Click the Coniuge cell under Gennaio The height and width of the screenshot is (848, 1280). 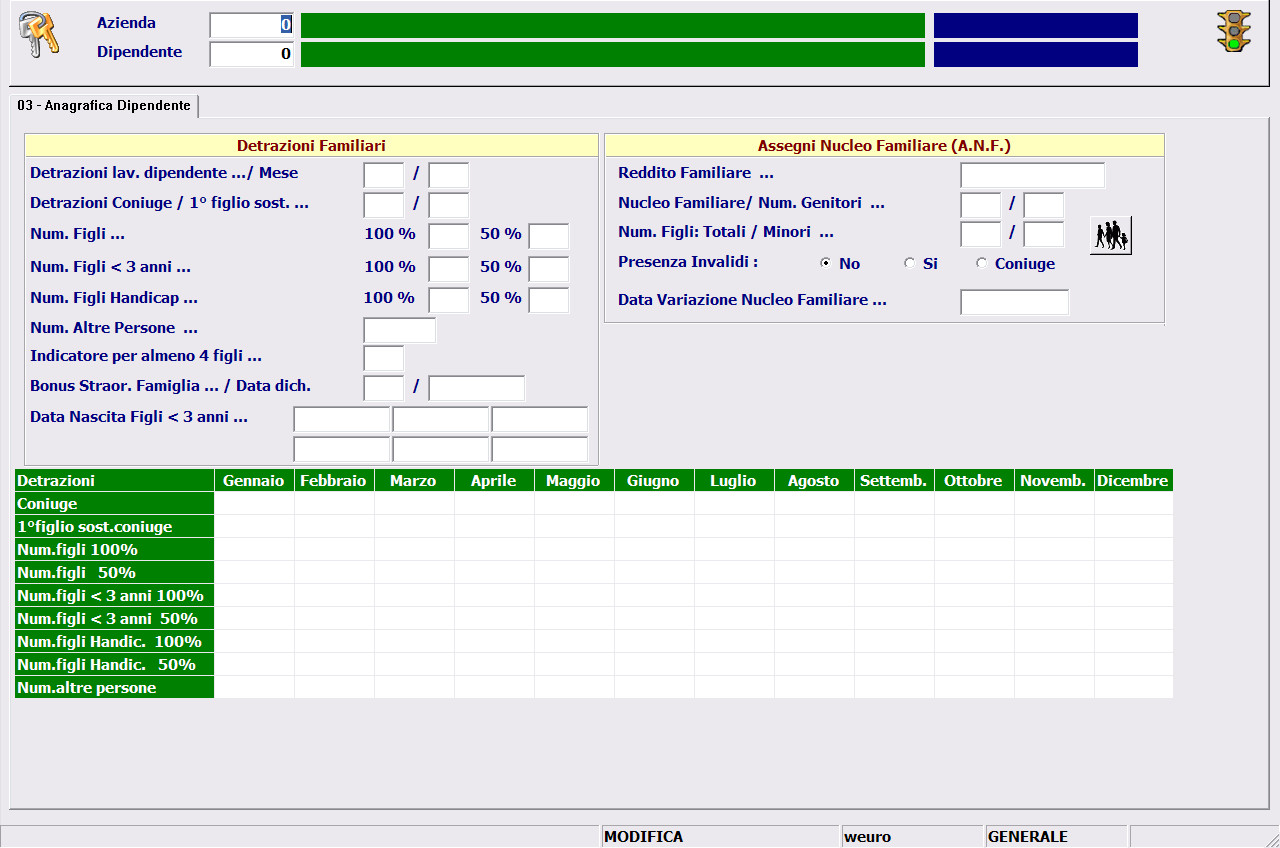click(254, 504)
